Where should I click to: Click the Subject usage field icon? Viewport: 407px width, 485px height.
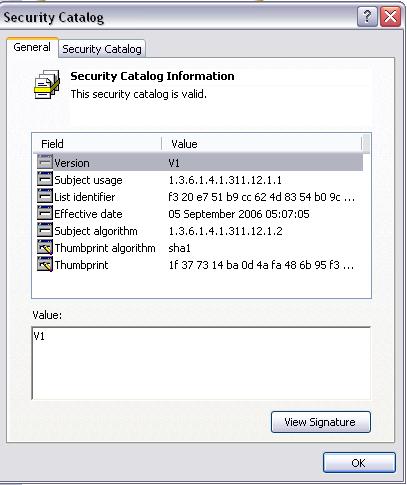[45, 179]
